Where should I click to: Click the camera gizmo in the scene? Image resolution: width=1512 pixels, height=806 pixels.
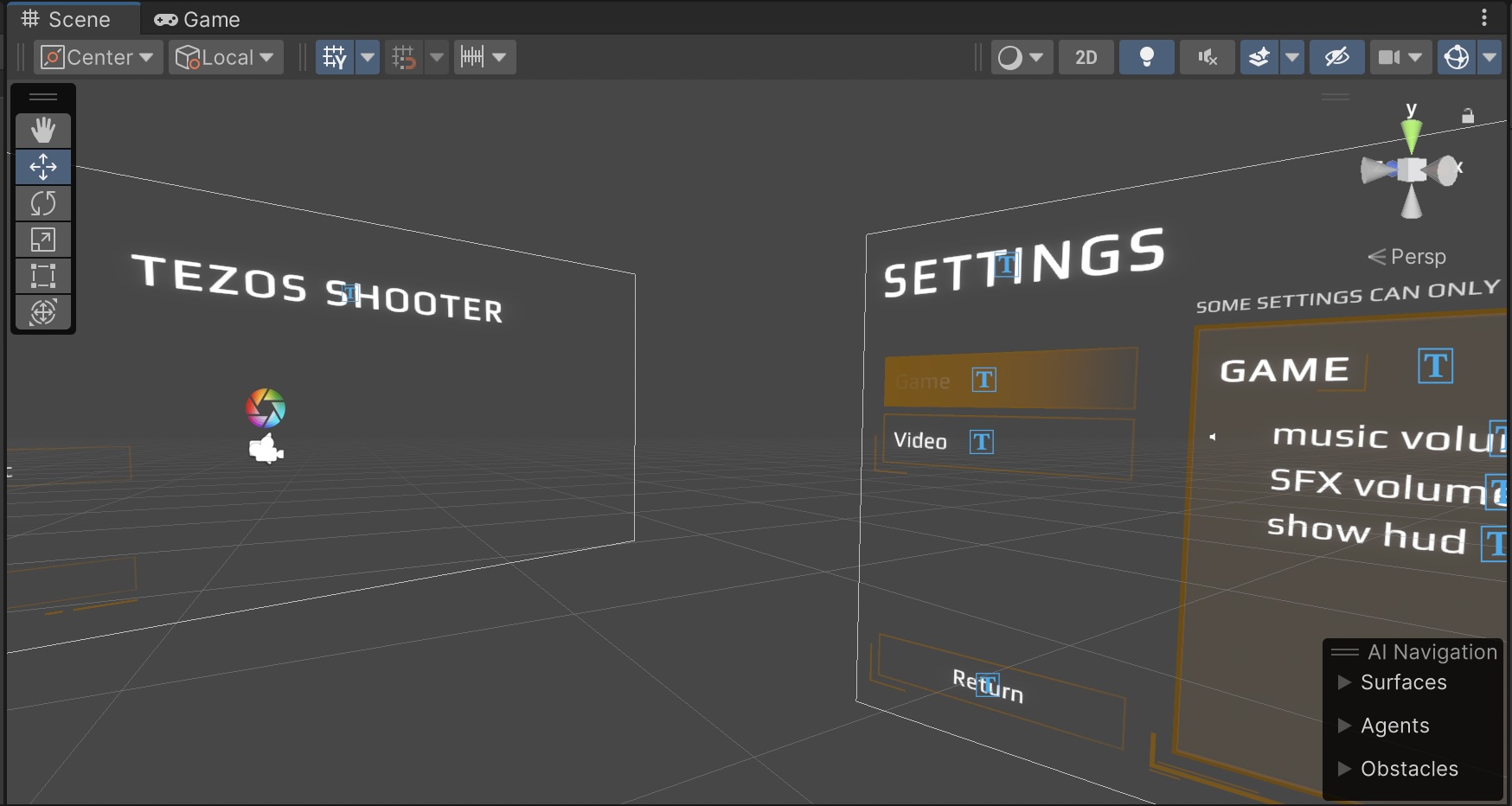click(266, 450)
